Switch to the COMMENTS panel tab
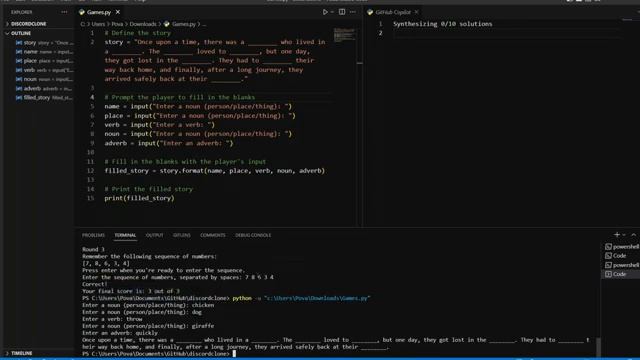 [213, 236]
